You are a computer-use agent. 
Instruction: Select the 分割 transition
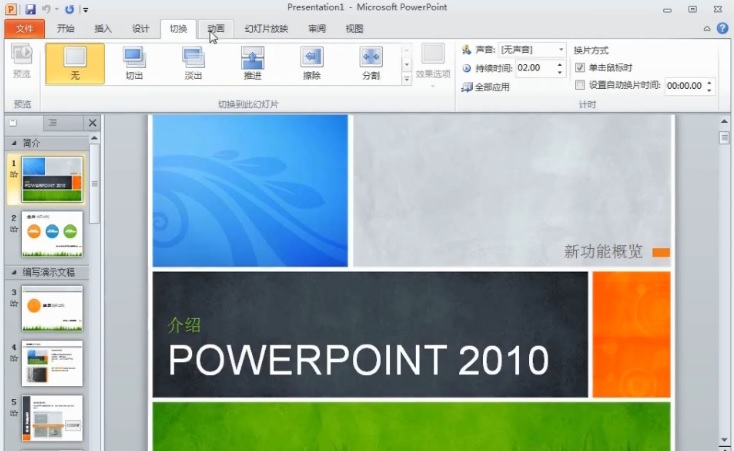(x=371, y=64)
